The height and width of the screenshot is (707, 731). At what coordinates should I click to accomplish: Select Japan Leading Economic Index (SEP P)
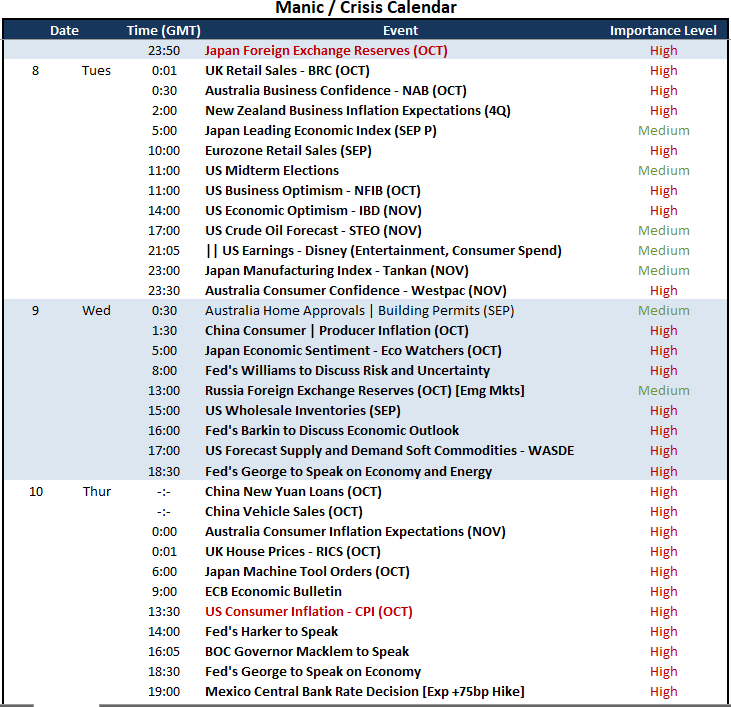click(x=321, y=130)
